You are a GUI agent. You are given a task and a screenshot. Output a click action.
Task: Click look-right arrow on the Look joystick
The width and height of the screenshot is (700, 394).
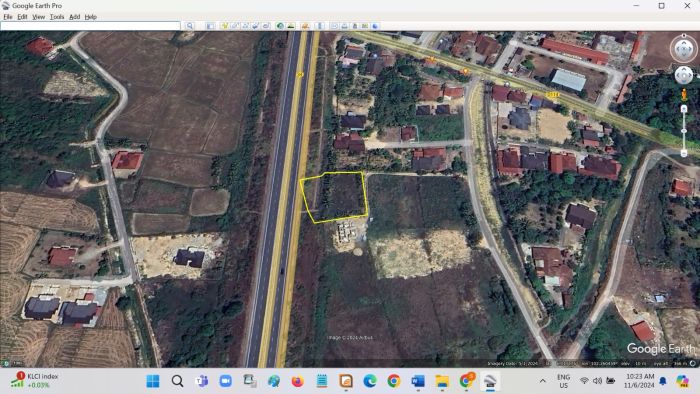click(x=690, y=49)
